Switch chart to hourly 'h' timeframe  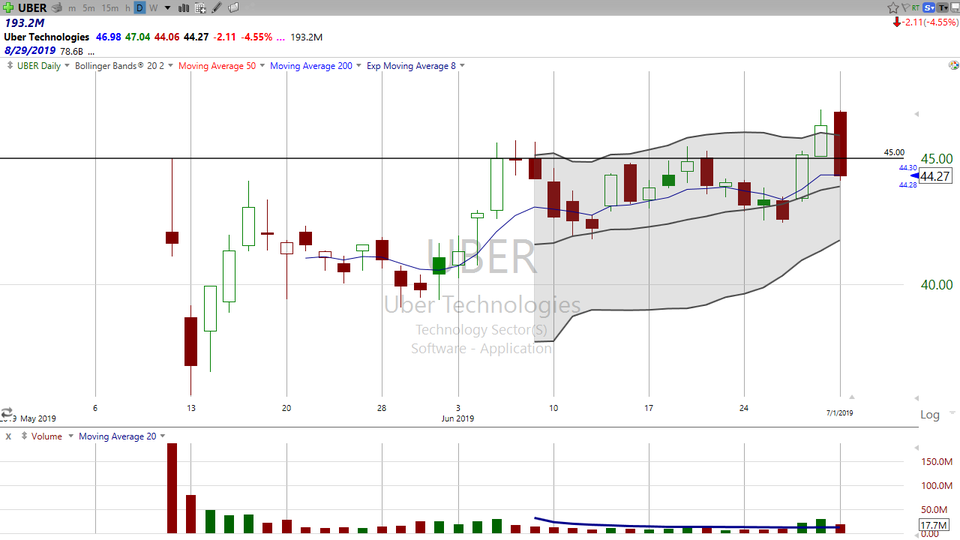pos(127,8)
